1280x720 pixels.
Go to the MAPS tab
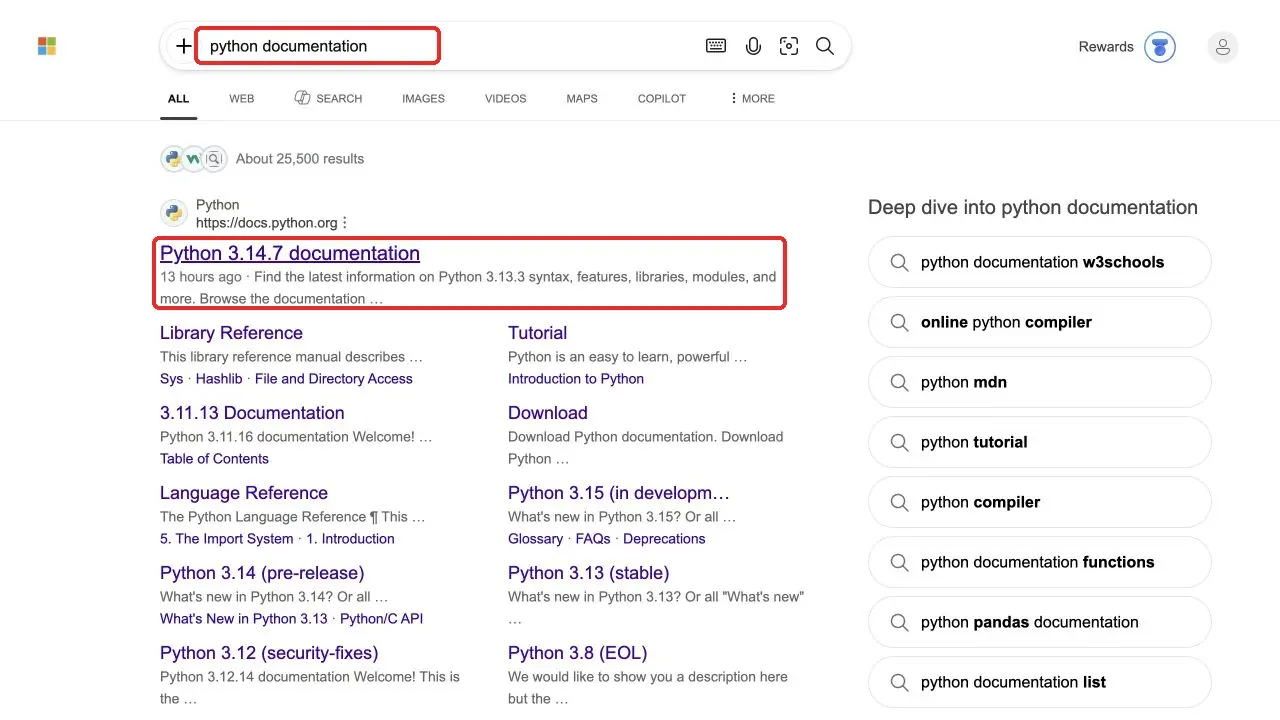tap(582, 98)
